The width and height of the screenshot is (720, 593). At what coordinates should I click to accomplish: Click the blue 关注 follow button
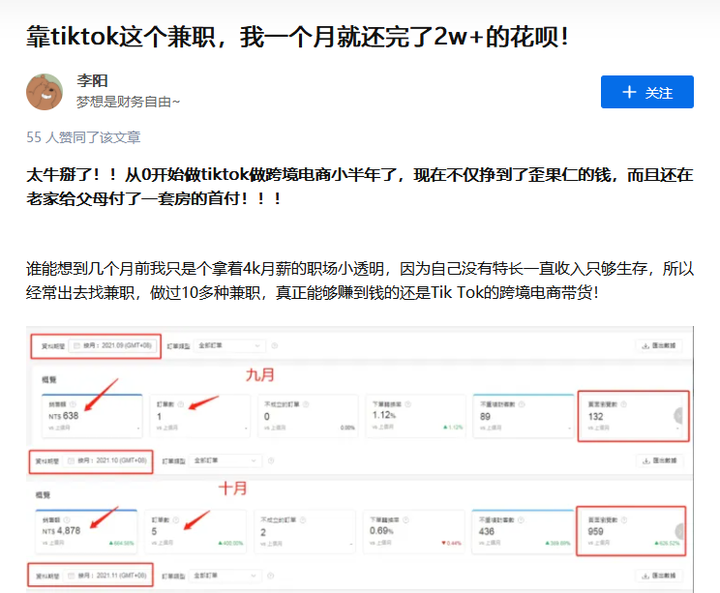tap(647, 92)
